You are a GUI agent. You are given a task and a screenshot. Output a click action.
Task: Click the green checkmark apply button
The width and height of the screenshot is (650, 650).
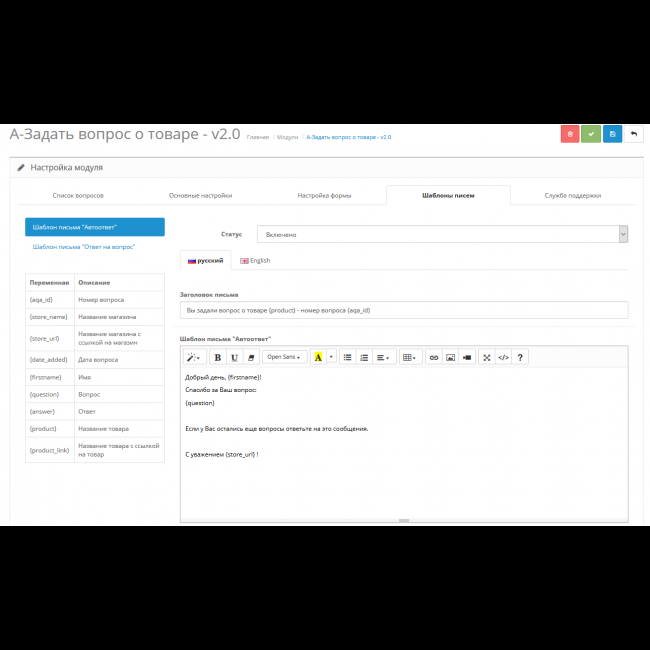(591, 134)
